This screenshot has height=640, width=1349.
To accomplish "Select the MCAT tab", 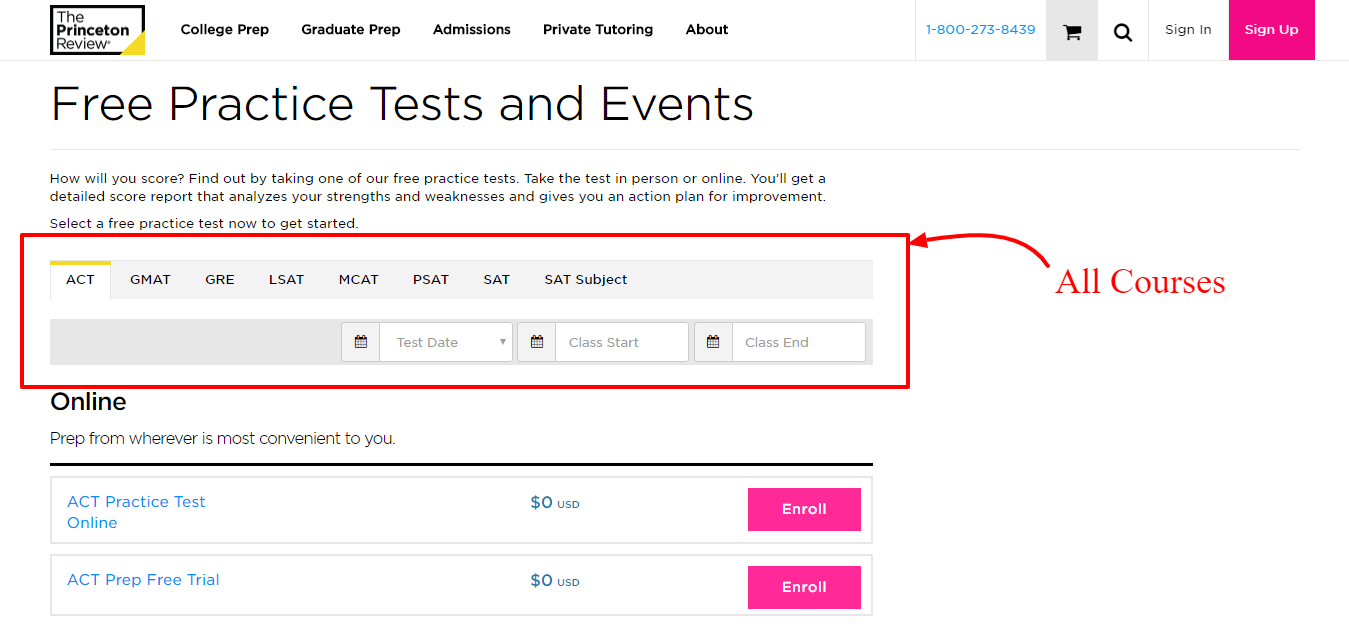I will pyautogui.click(x=358, y=280).
